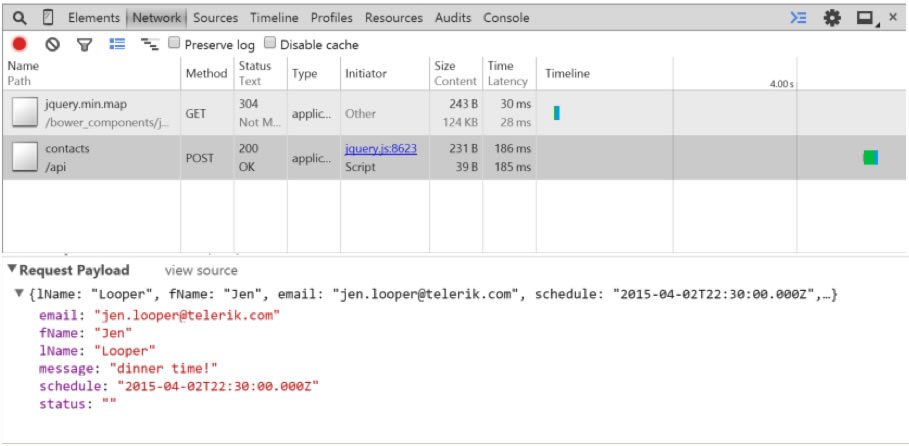The height and width of the screenshot is (446, 909).
Task: Close the DevTools panel
Action: pyautogui.click(x=893, y=17)
